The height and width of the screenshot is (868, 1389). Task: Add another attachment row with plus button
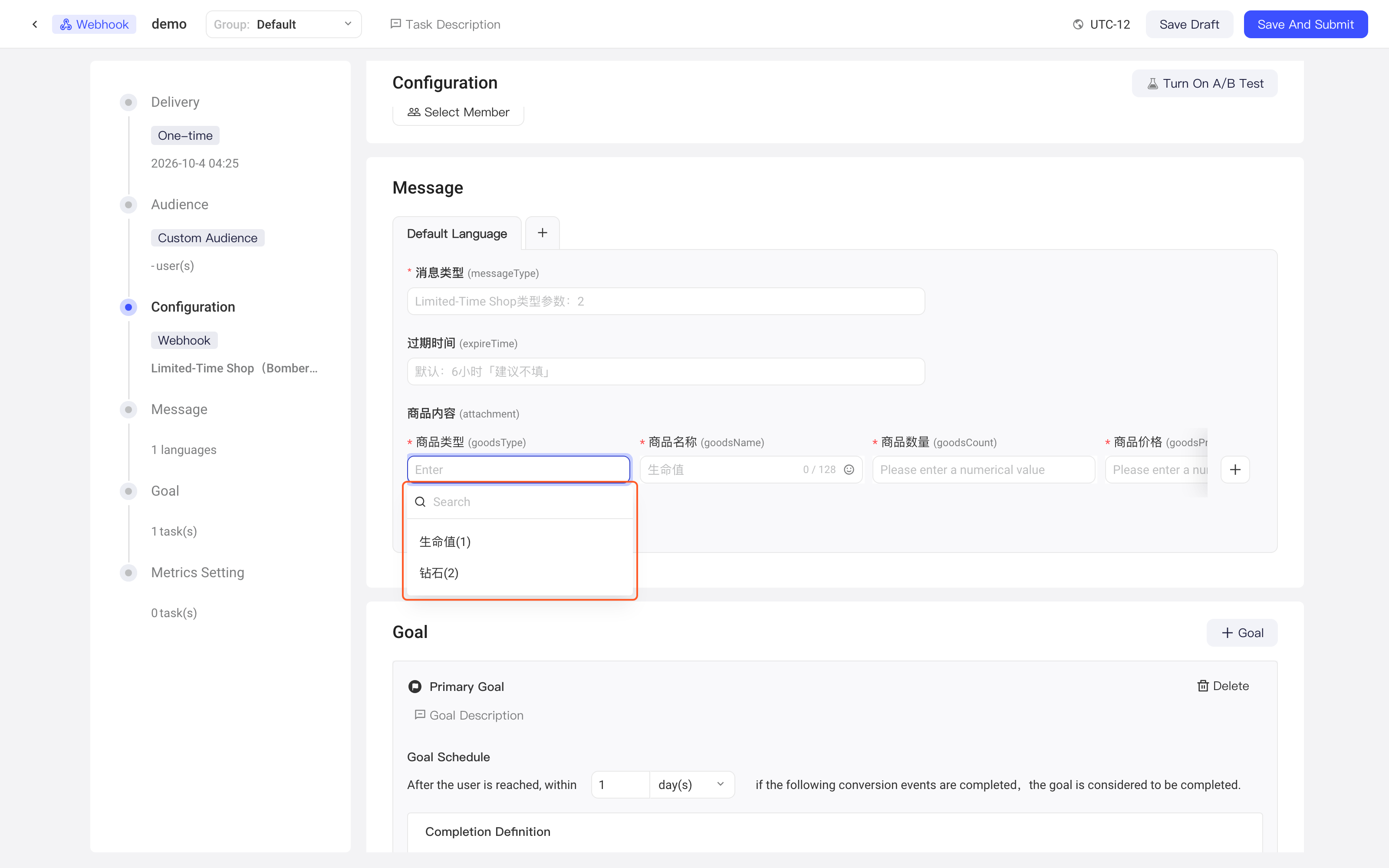pyautogui.click(x=1235, y=470)
